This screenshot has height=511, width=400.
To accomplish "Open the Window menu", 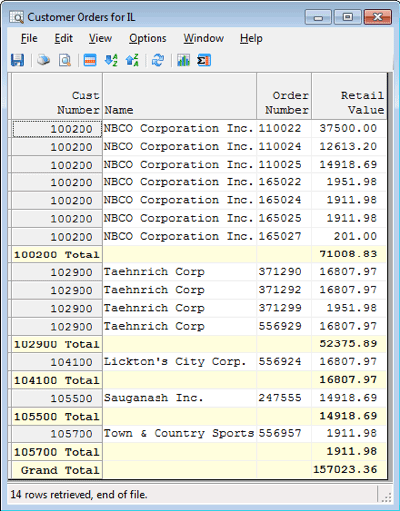I will click(x=203, y=38).
